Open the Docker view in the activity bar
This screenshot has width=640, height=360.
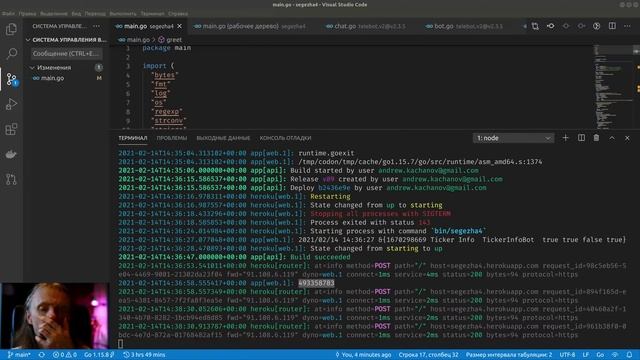[11, 154]
